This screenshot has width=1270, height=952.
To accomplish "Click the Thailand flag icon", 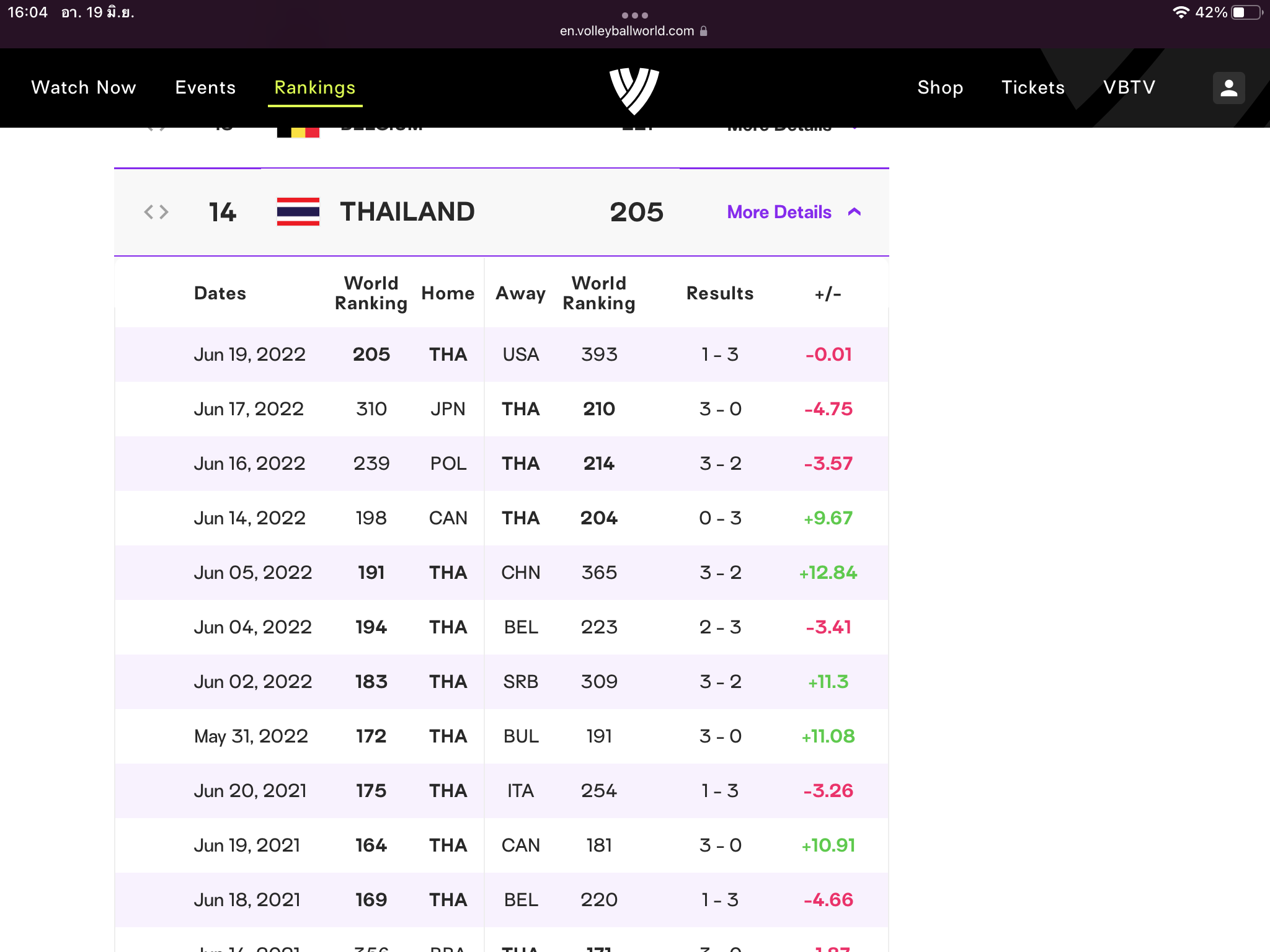I will [298, 212].
